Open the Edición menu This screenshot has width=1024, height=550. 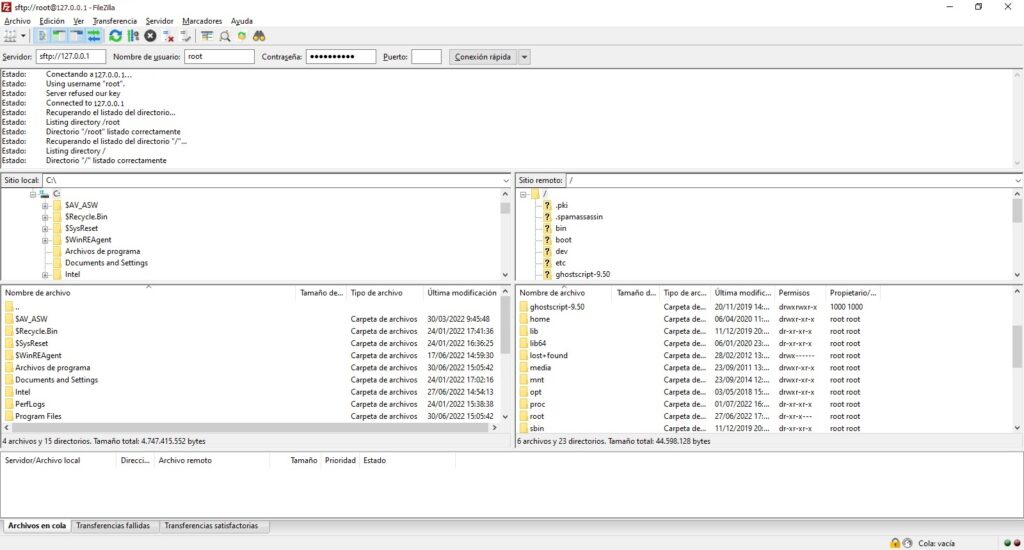[52, 21]
